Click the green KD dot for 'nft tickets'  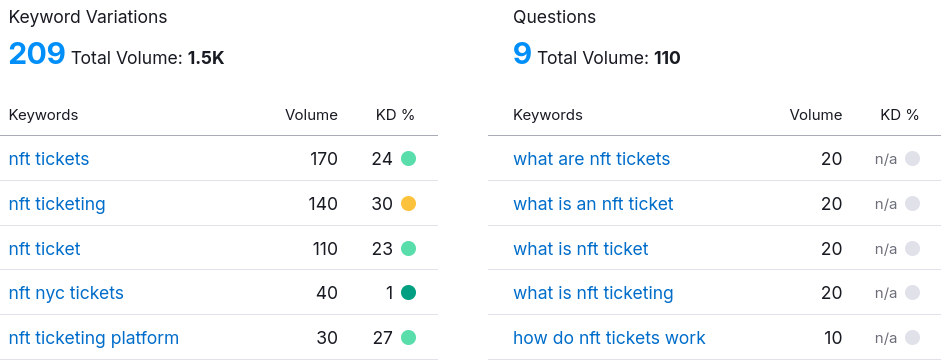408,159
